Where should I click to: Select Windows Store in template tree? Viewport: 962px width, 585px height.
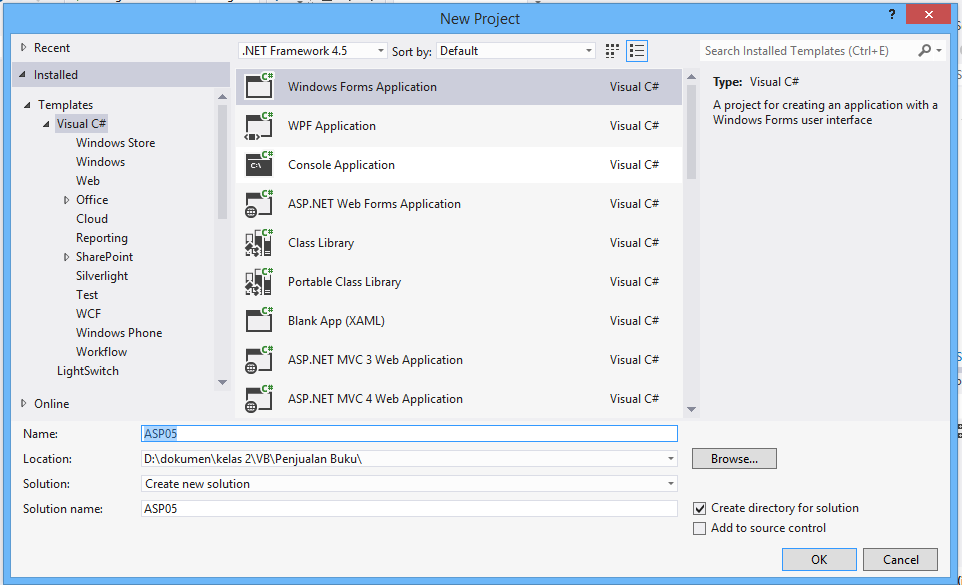pos(115,143)
